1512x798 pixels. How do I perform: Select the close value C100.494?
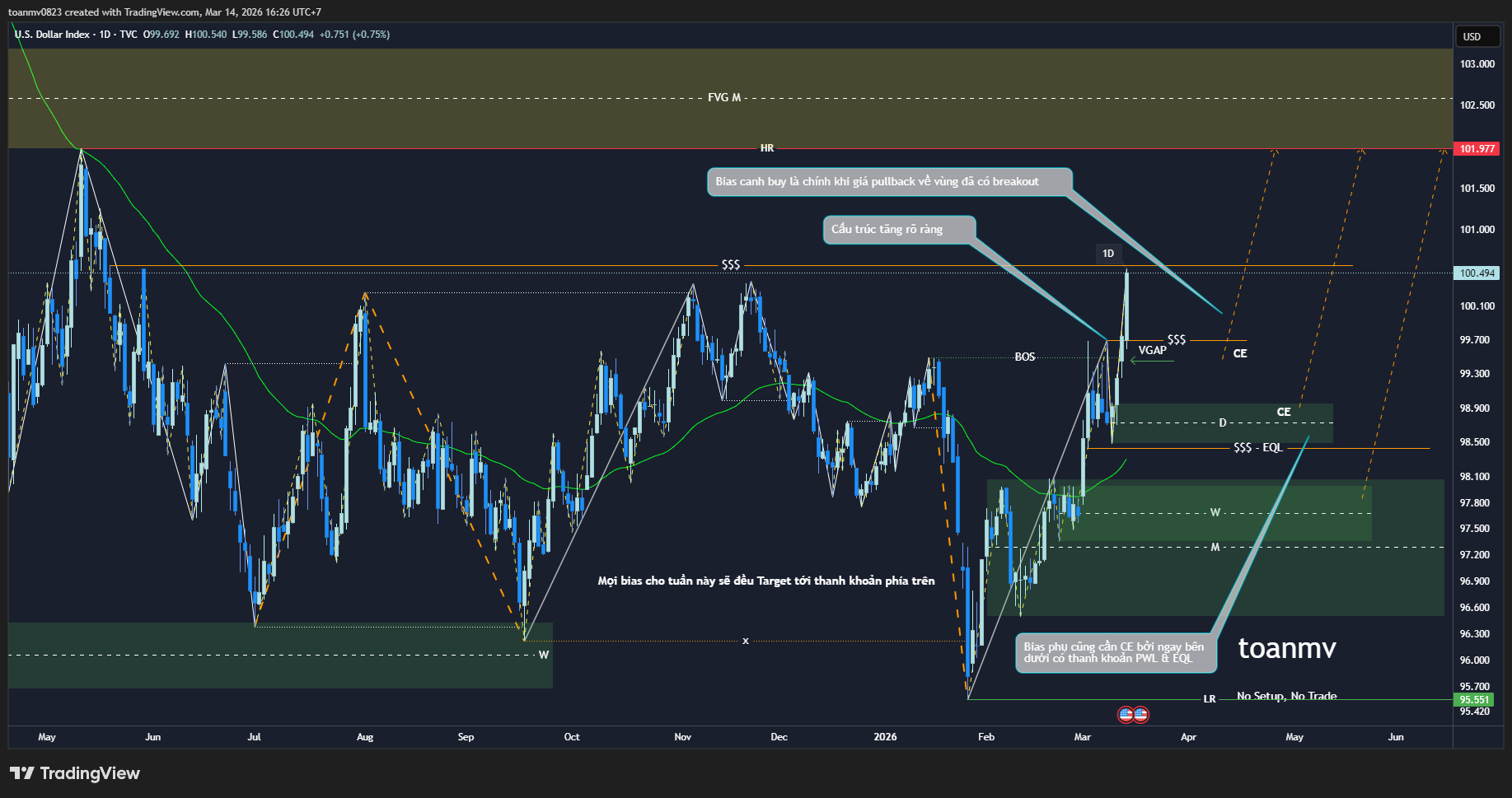click(x=293, y=35)
